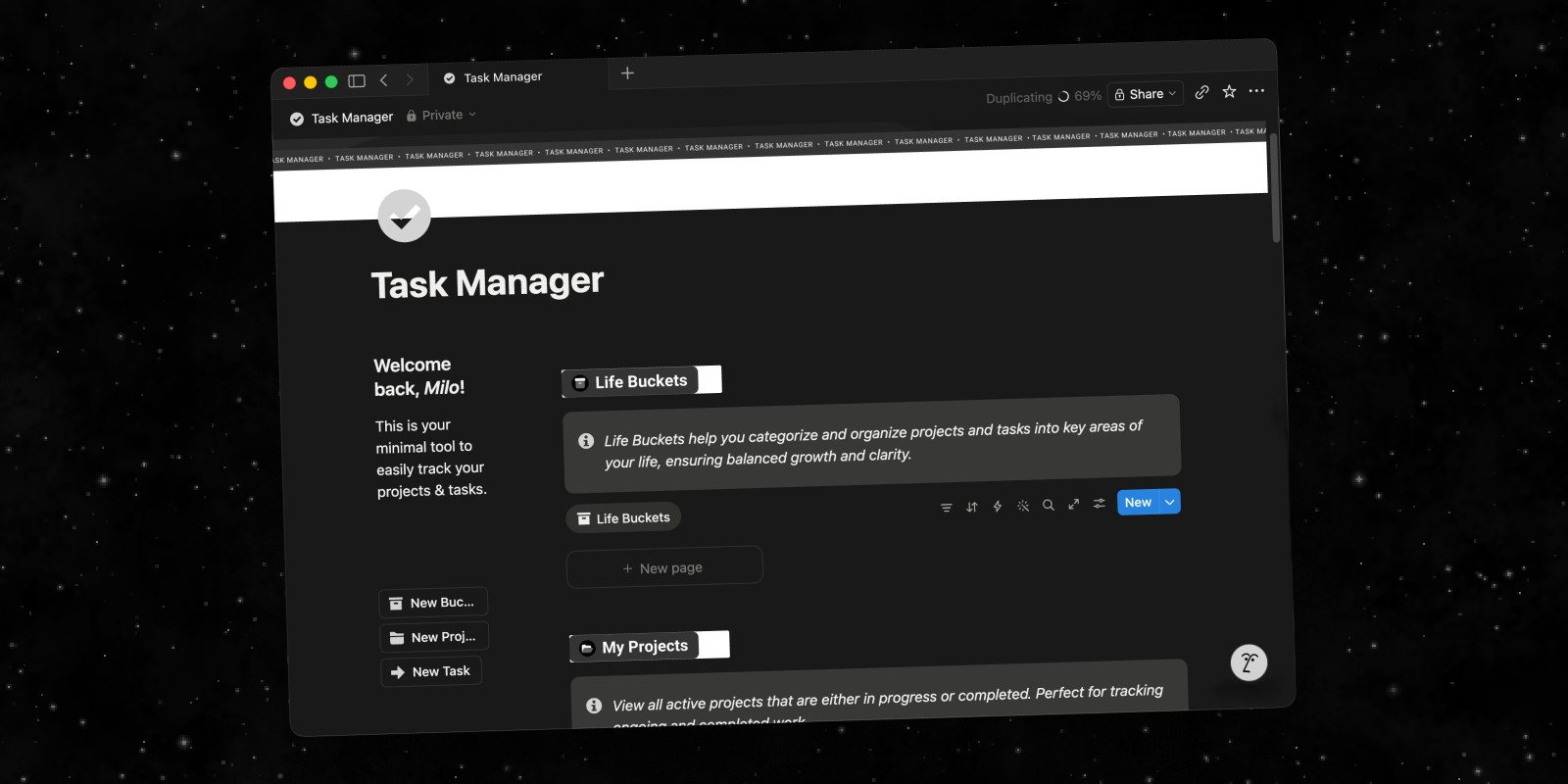Click the New page placeholder card

pyautogui.click(x=664, y=567)
